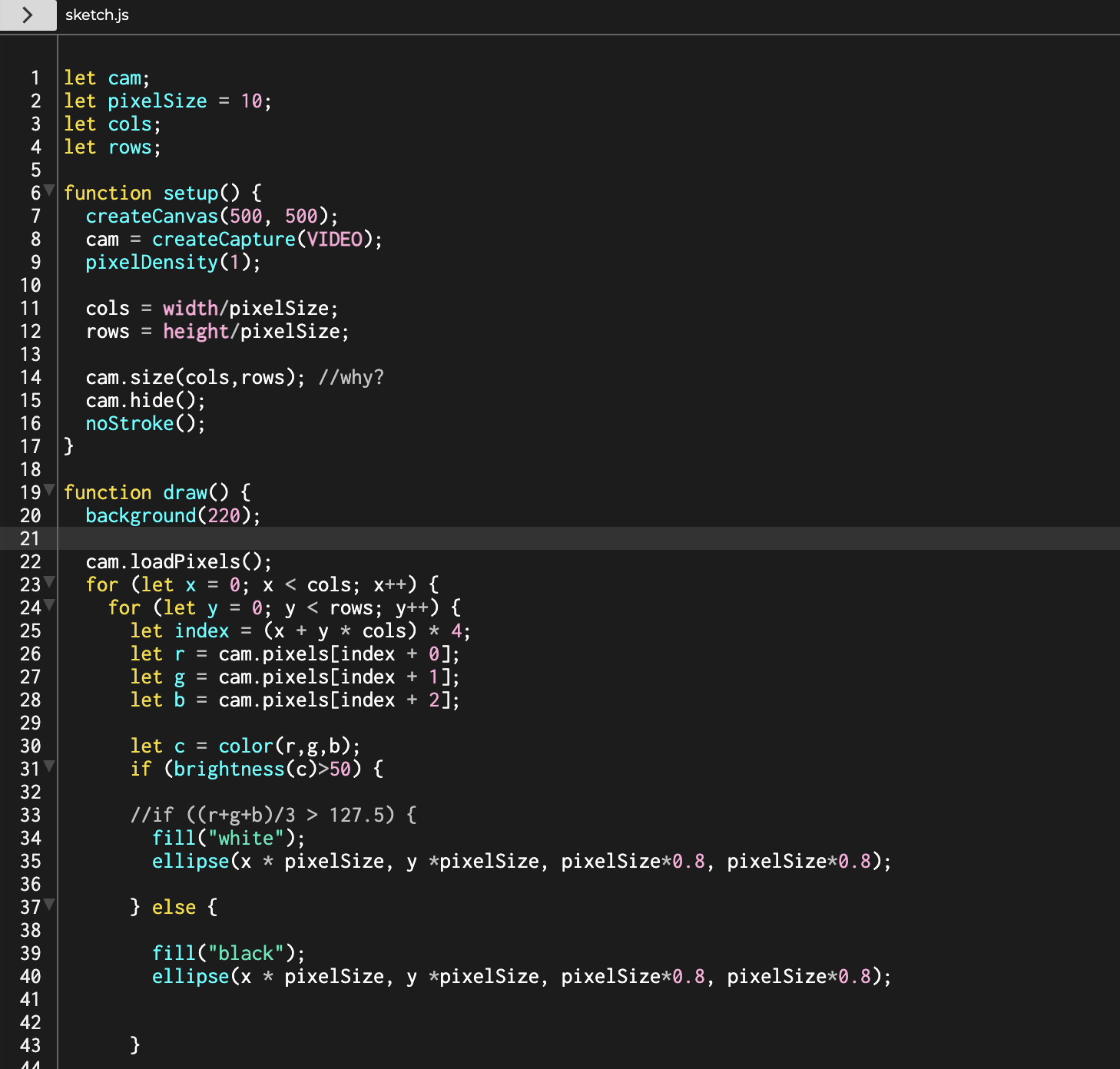The width and height of the screenshot is (1120, 1069).
Task: Select the sketch.js file tab
Action: pyautogui.click(x=97, y=15)
